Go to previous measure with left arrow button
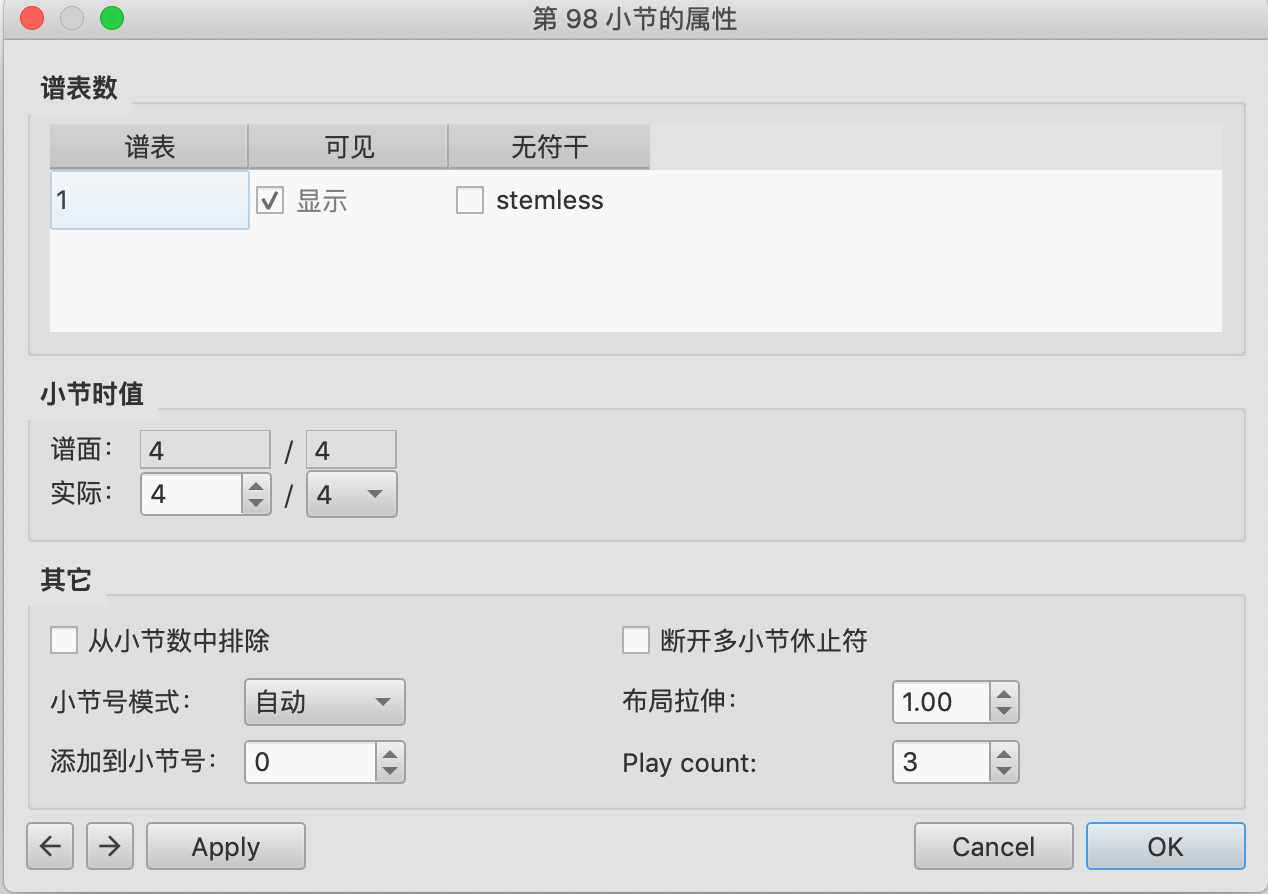This screenshot has width=1268, height=894. point(50,847)
